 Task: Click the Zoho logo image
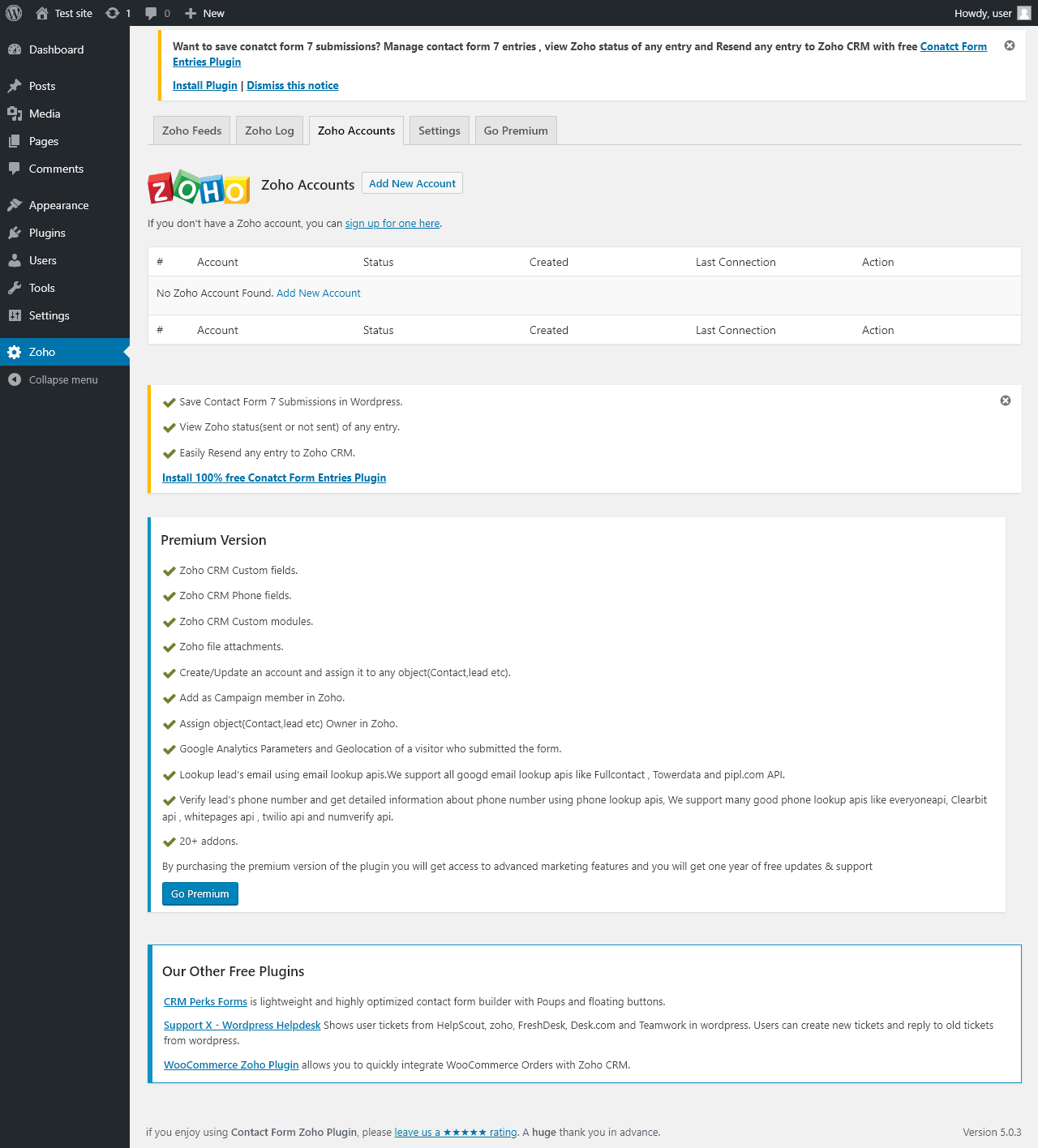(x=199, y=187)
